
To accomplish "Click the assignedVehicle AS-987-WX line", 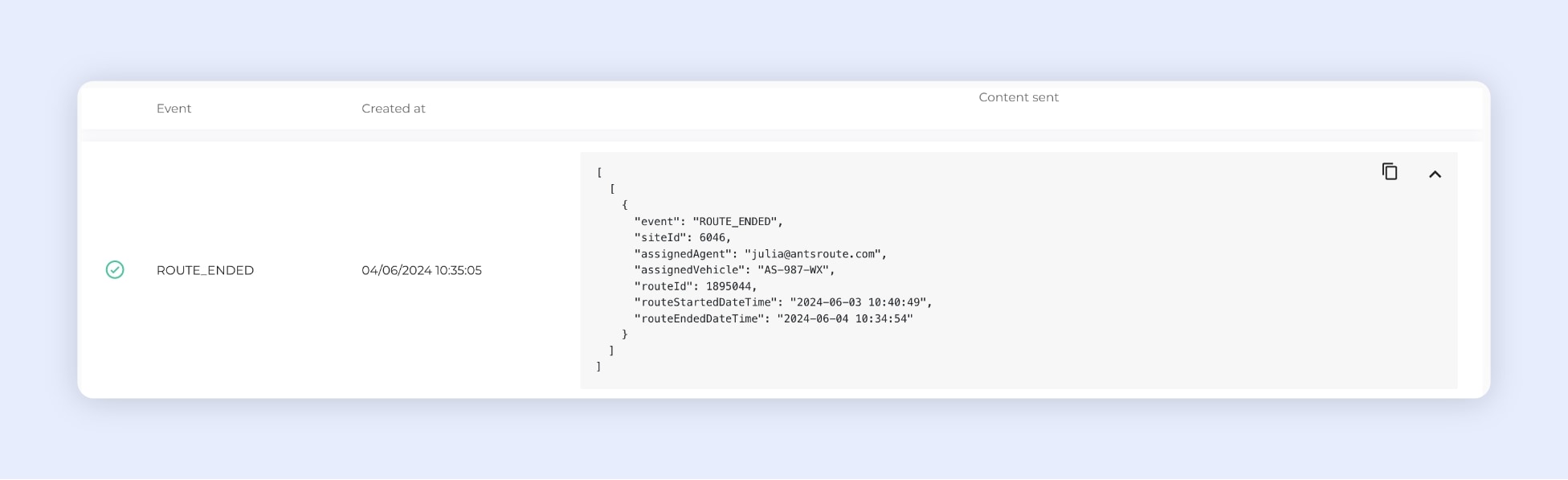I will coord(734,270).
